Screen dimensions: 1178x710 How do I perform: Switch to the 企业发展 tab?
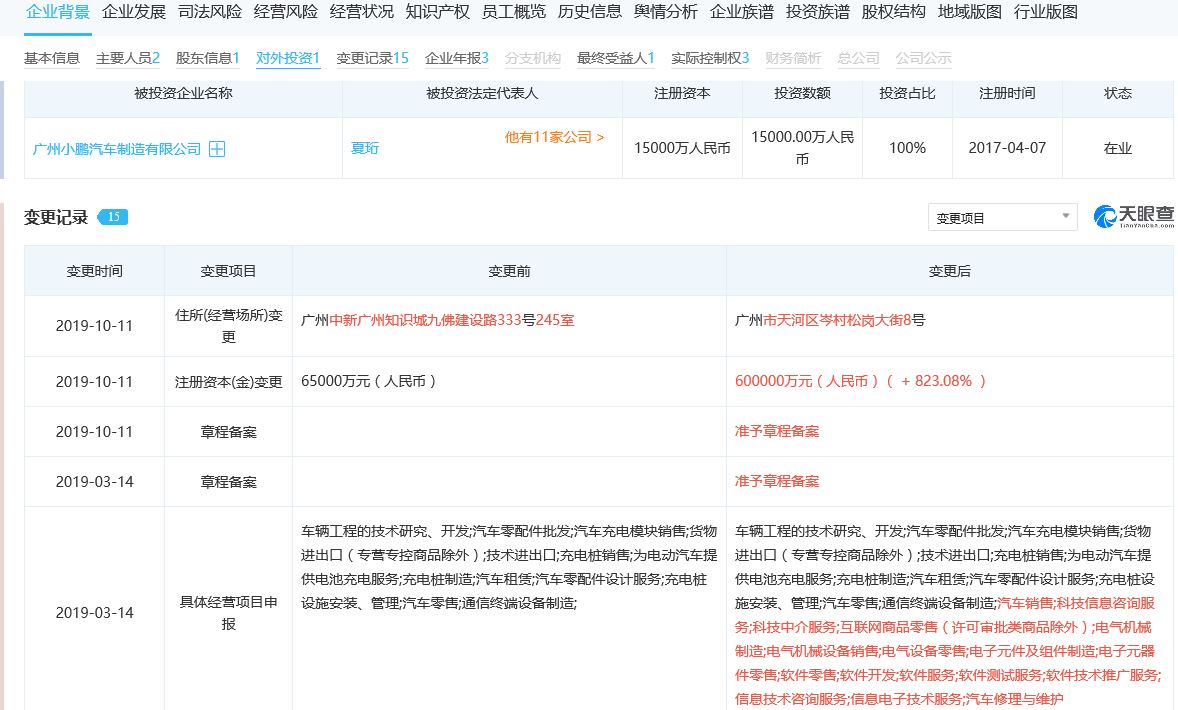tap(134, 12)
